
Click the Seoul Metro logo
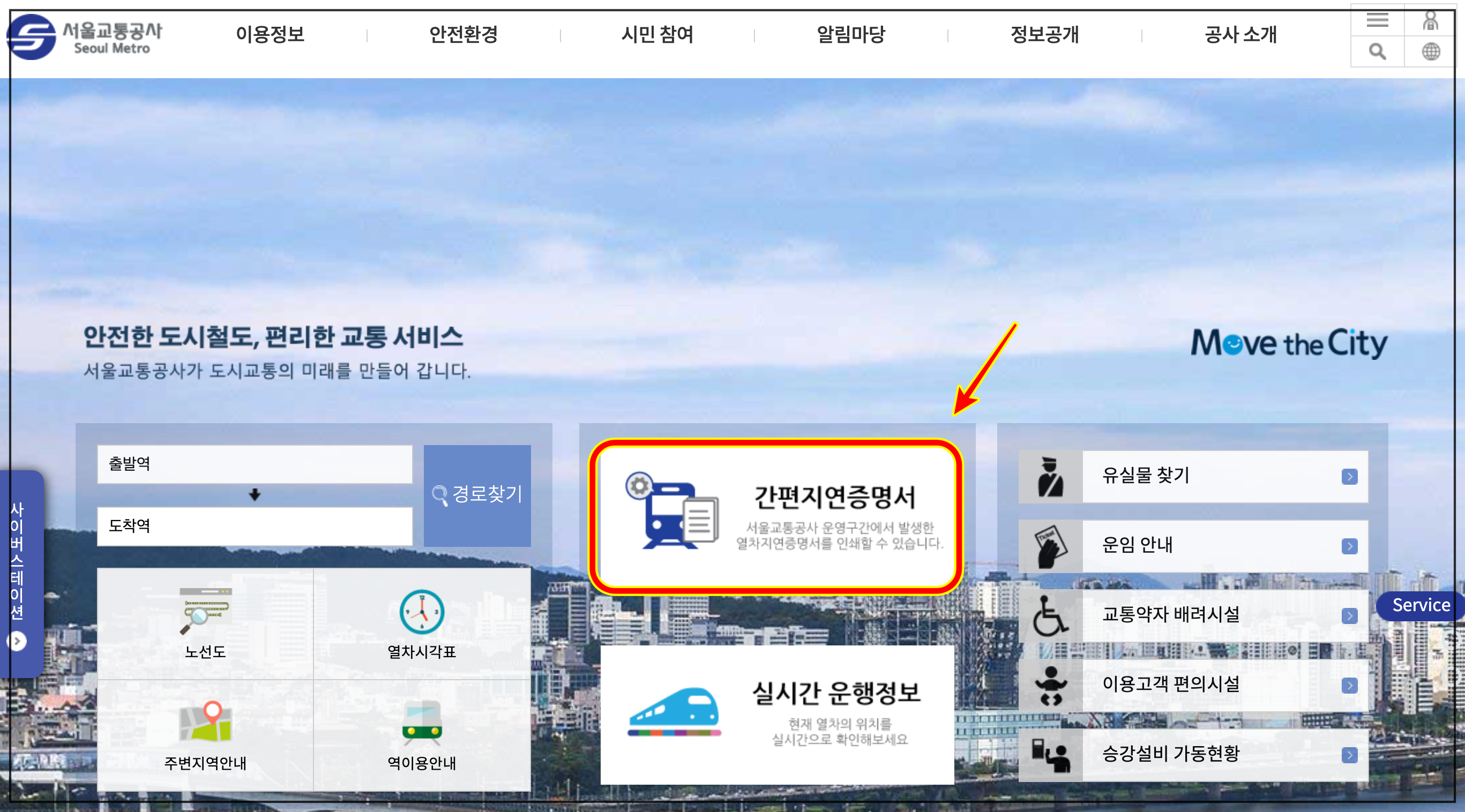[84, 37]
